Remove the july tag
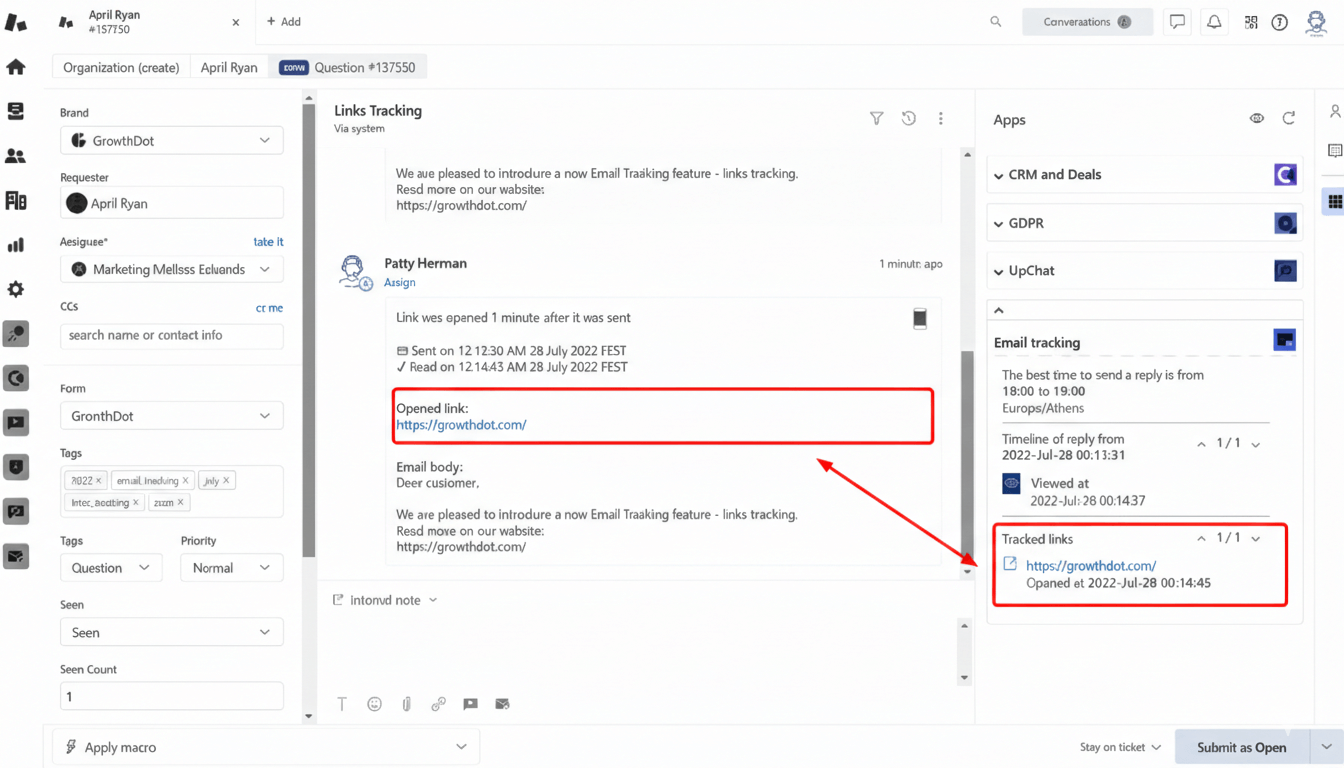Viewport: 1344px width, 768px height. click(x=227, y=481)
